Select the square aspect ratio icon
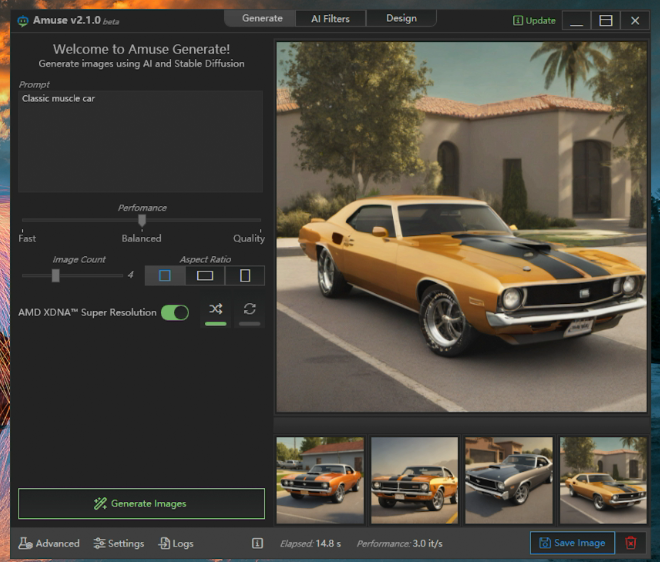Screen dimensions: 660x562 (x=165, y=276)
